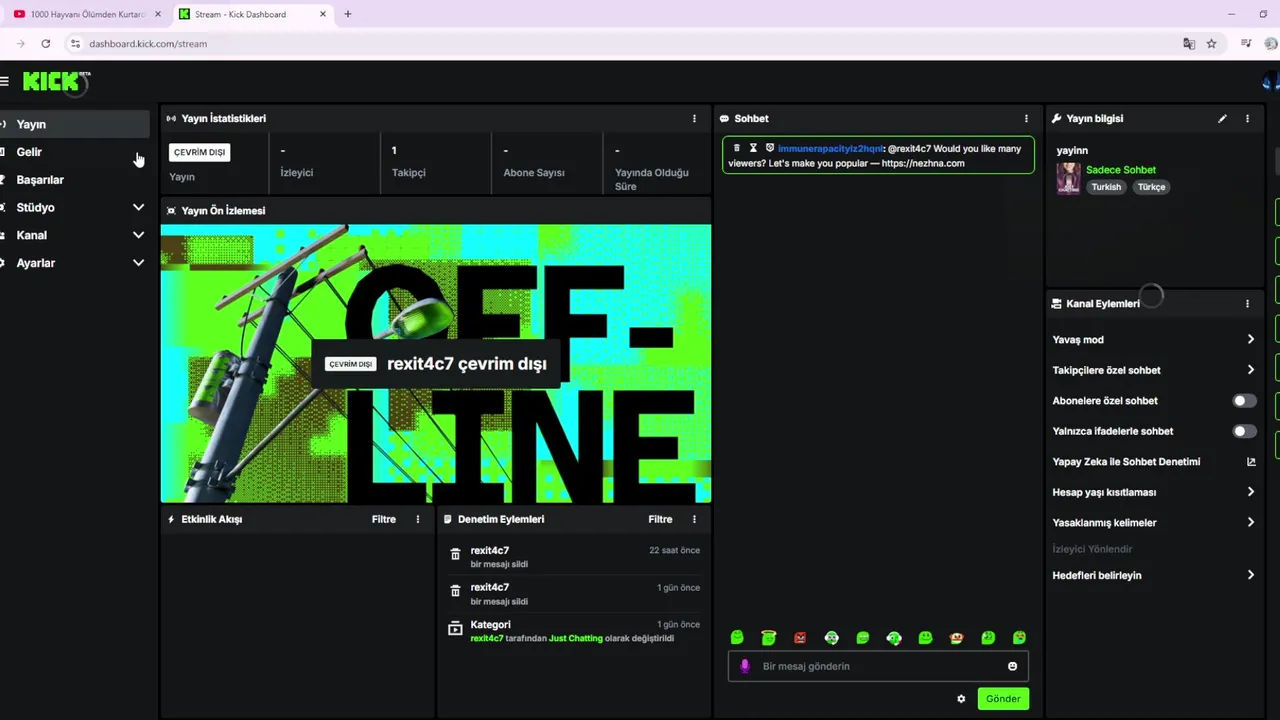This screenshot has height=720, width=1280.
Task: Timeout user with the hourglass icon in chat
Action: [x=753, y=148]
